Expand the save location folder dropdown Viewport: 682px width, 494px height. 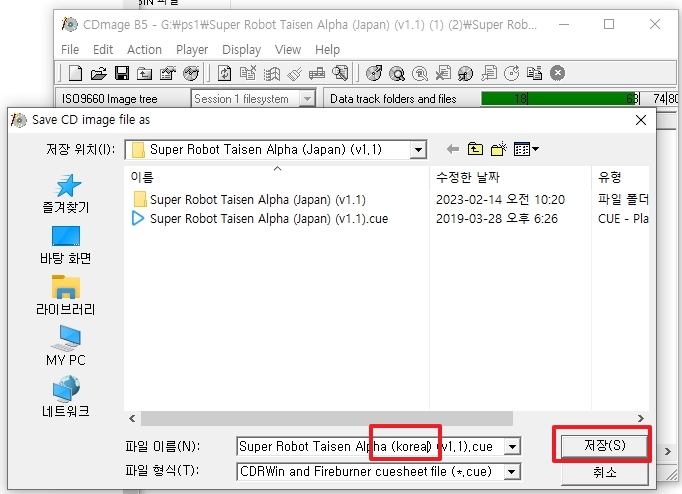tap(418, 150)
